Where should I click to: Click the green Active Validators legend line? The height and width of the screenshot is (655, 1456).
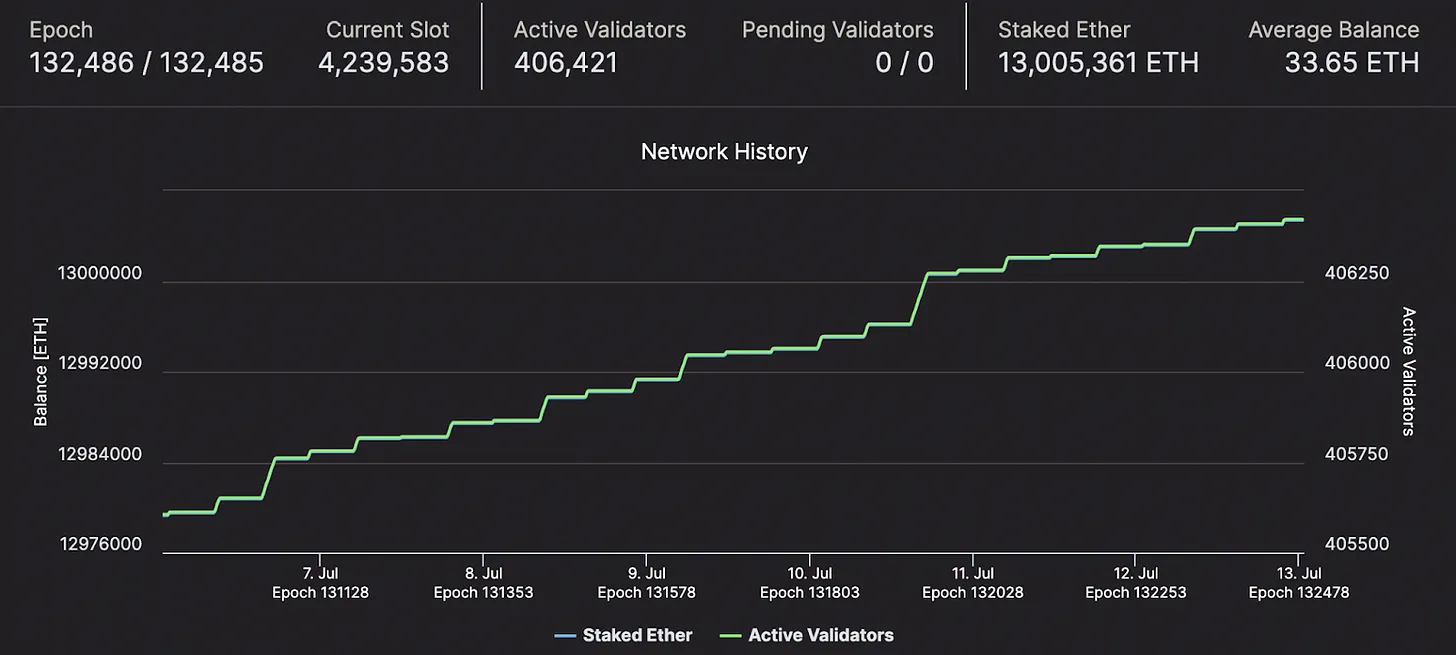(x=730, y=635)
